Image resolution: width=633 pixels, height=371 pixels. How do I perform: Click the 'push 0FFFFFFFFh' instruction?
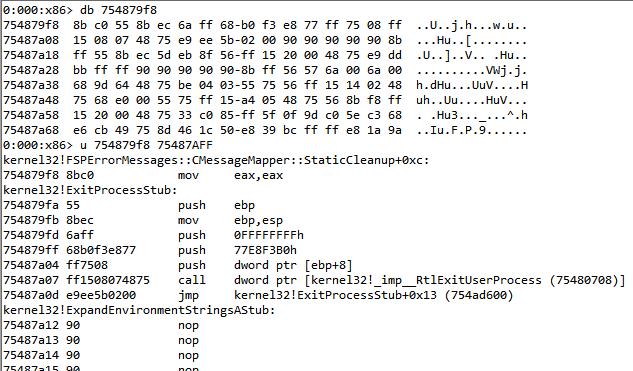[241, 235]
